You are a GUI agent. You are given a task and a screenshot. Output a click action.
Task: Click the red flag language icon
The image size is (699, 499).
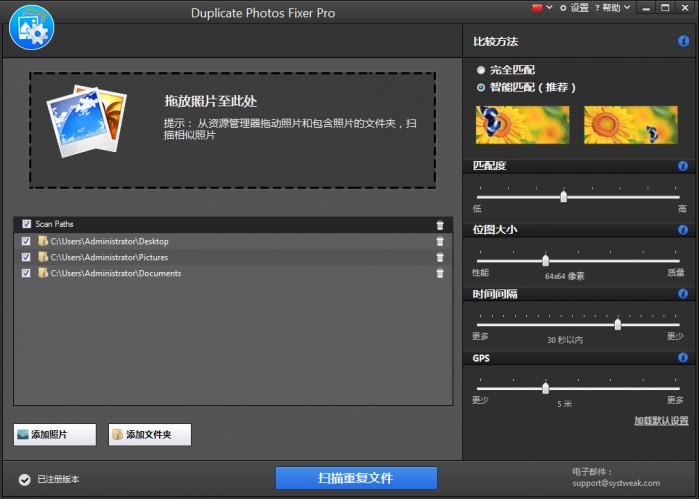pos(537,8)
